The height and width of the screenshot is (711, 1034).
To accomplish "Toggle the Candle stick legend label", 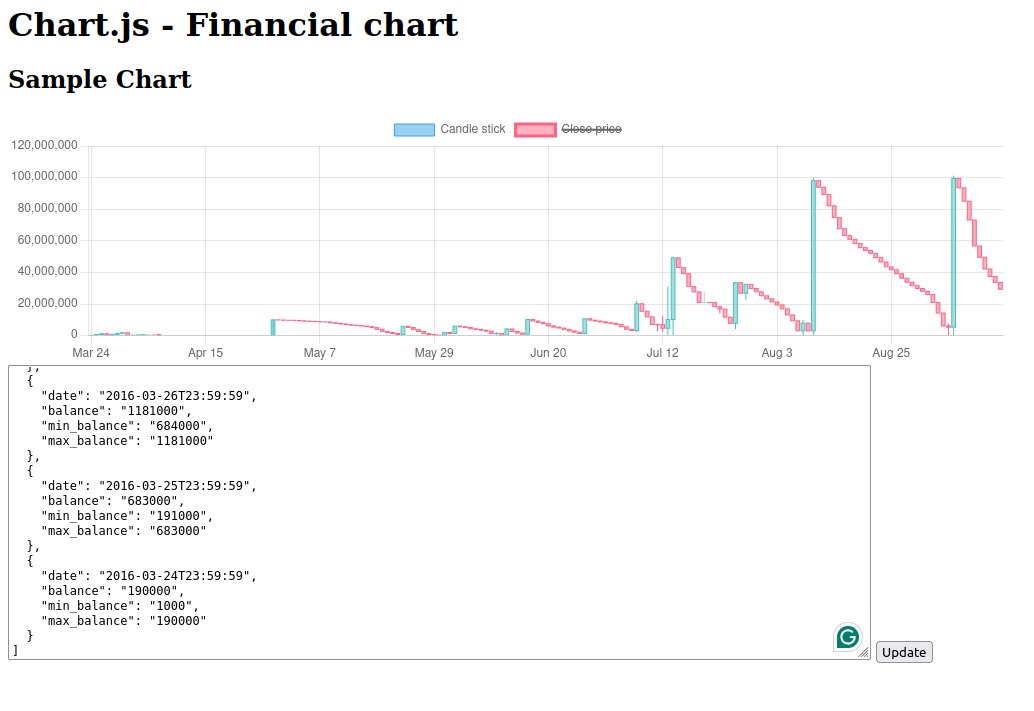I will click(473, 129).
